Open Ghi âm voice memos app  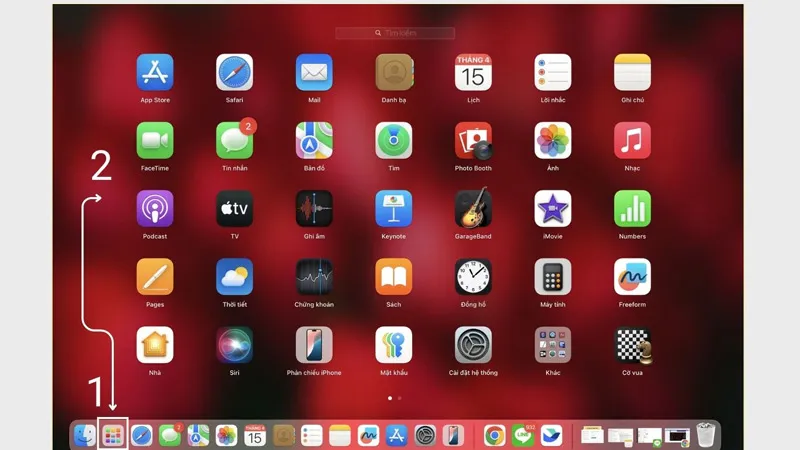tap(314, 209)
